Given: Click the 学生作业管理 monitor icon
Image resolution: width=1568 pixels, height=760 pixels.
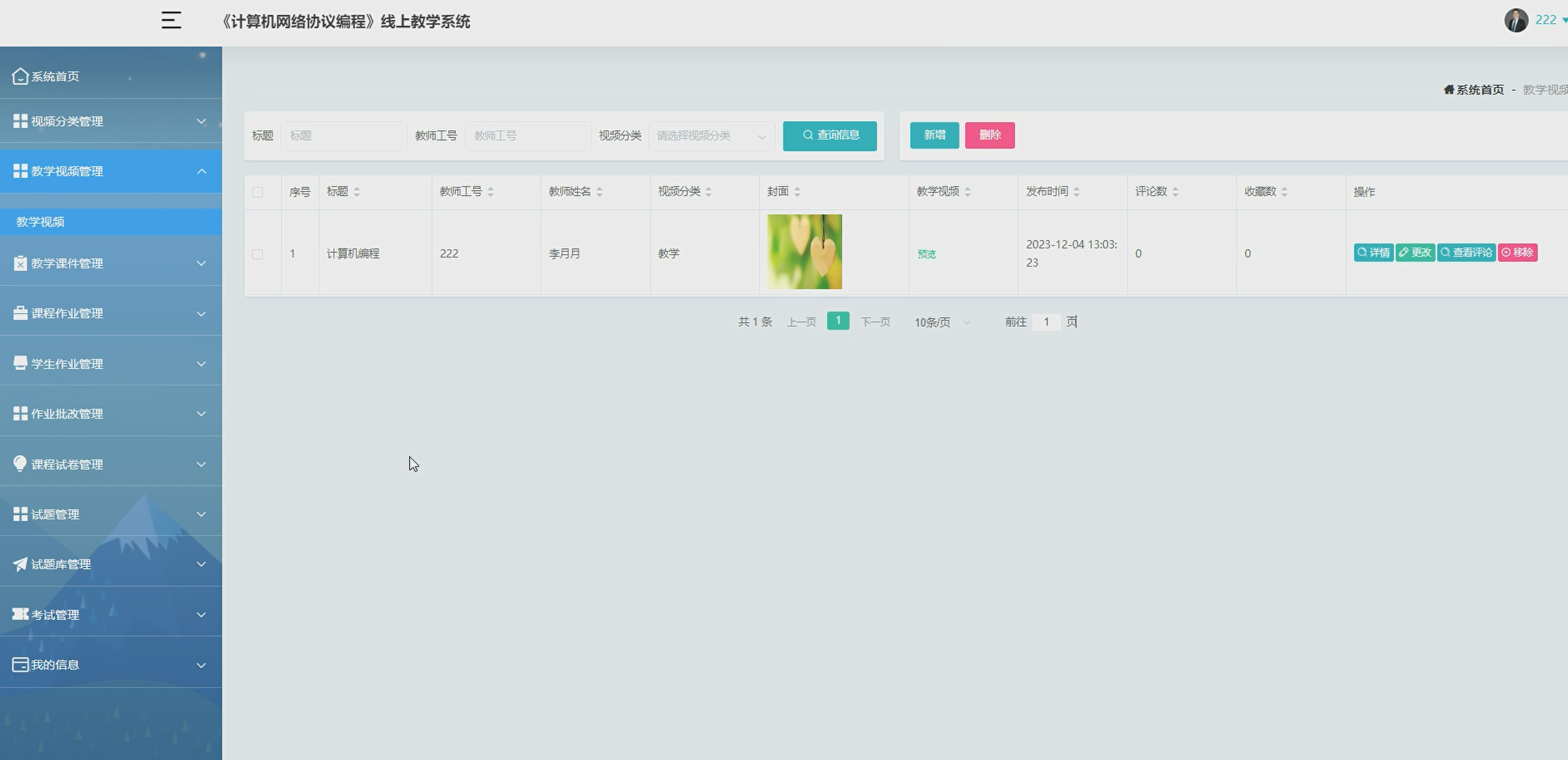Looking at the screenshot, I should 20,363.
